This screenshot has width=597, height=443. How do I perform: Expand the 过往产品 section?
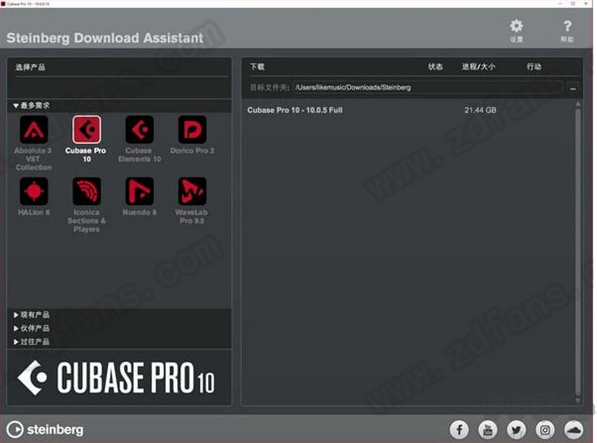click(x=31, y=341)
